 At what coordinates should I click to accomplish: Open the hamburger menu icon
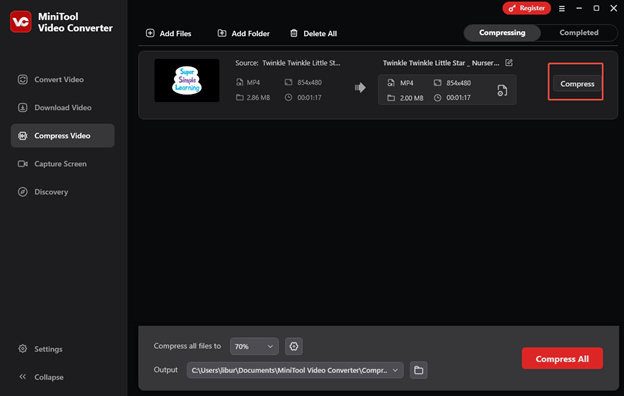pos(562,8)
